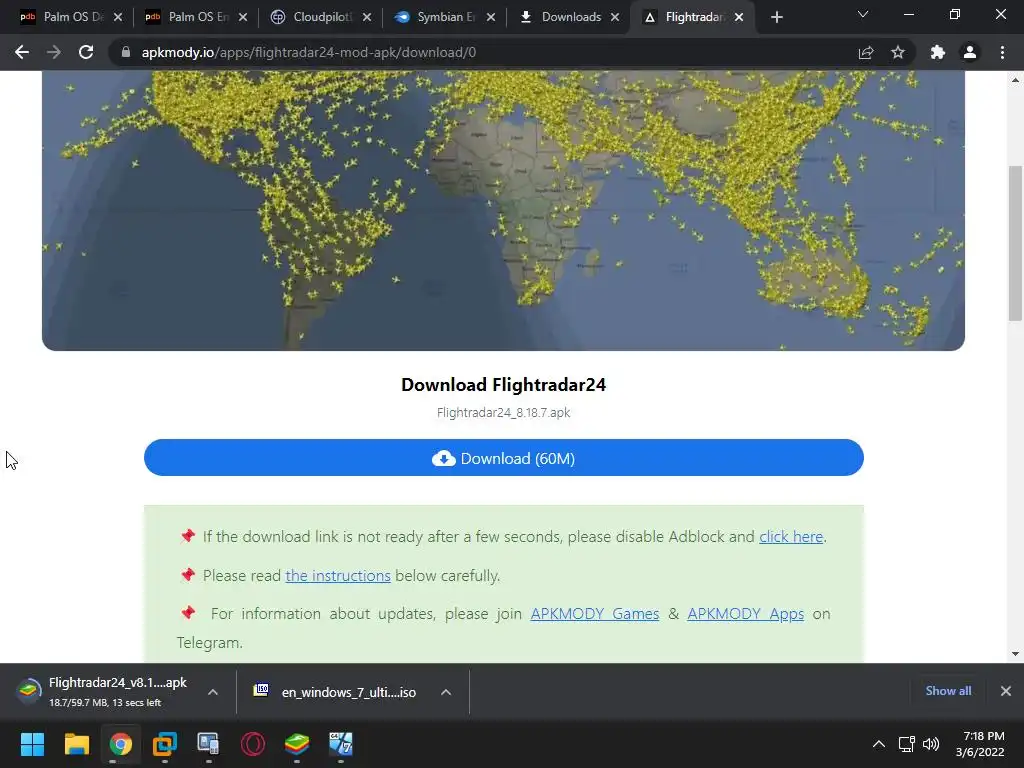The image size is (1024, 768).
Task: View site security lock info
Action: coord(126,52)
